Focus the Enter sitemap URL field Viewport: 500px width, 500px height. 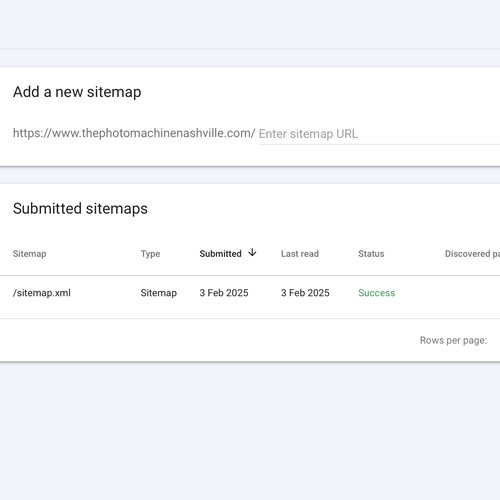379,134
